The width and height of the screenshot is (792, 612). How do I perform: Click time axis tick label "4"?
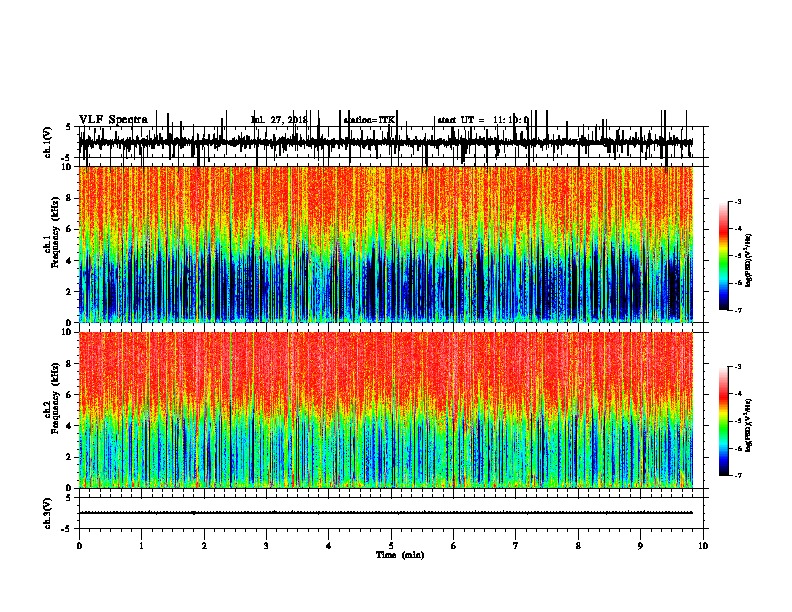(x=329, y=546)
